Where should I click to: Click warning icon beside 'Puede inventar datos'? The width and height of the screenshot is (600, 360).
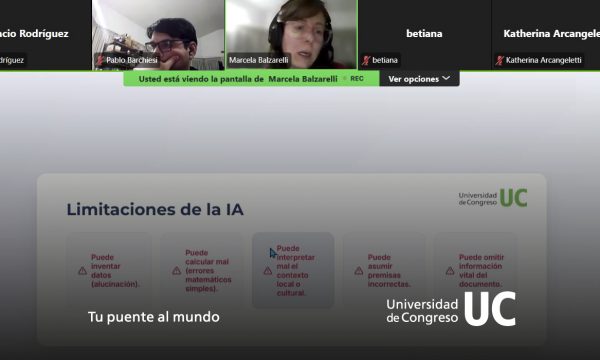tap(82, 271)
